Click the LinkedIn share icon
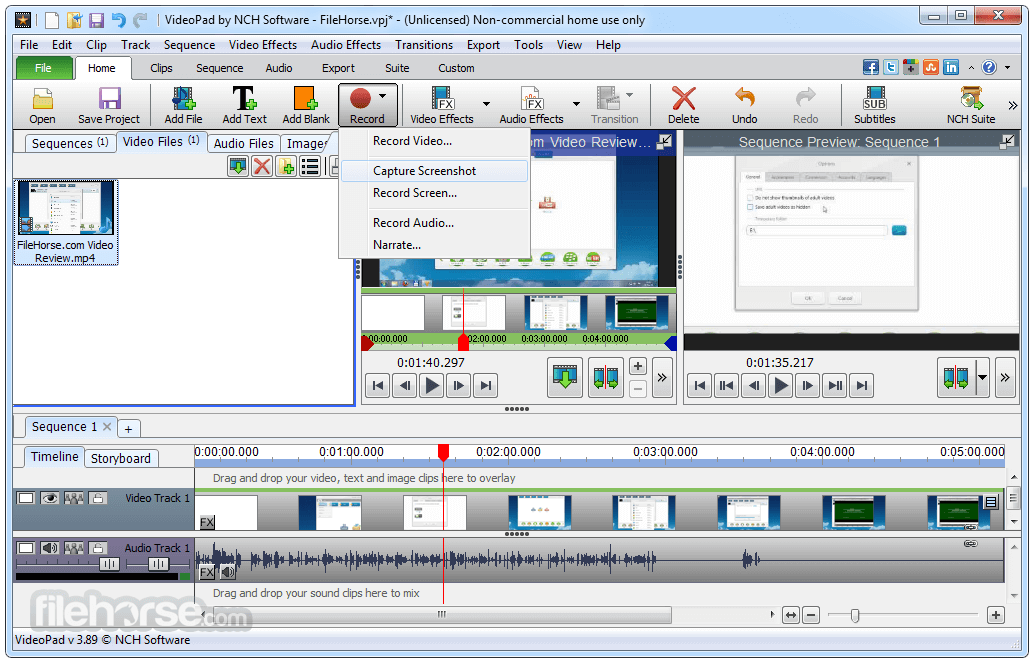 951,67
